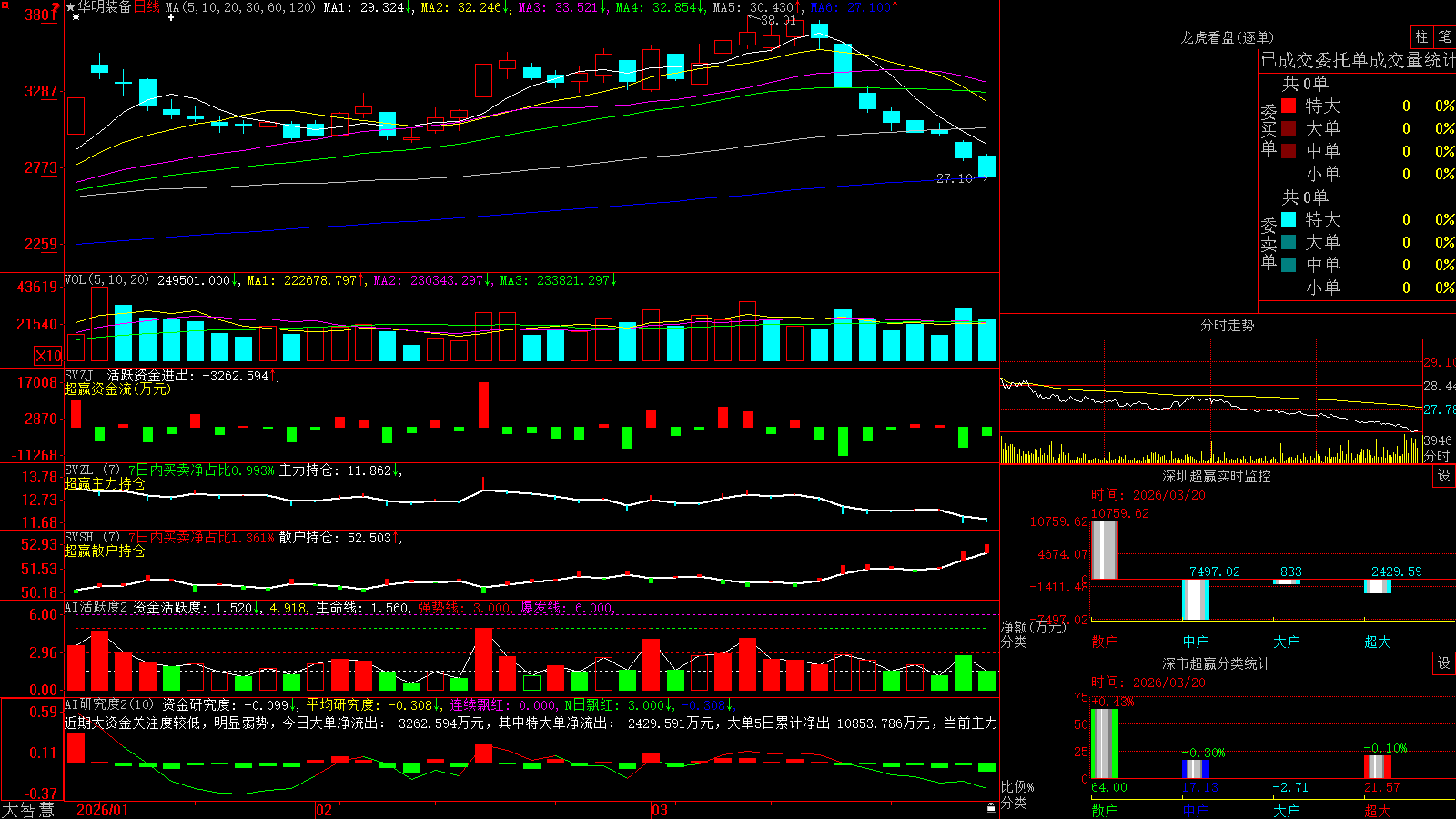Screen dimensions: 1456x819
Task: Click the 超赢散户持仓 label
Action: point(105,551)
